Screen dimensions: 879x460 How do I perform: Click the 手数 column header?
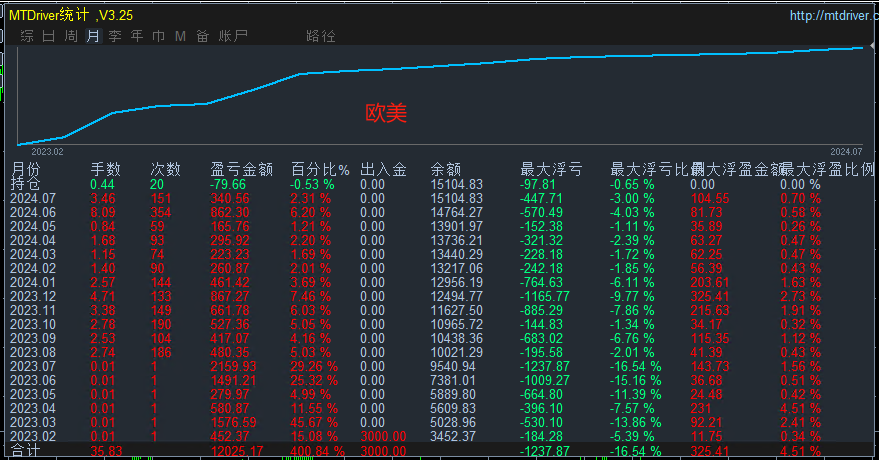tap(105, 169)
